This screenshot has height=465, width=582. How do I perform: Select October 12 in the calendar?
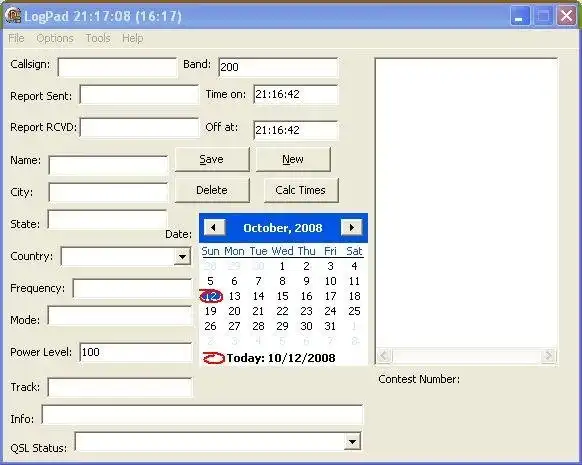[x=211, y=296]
